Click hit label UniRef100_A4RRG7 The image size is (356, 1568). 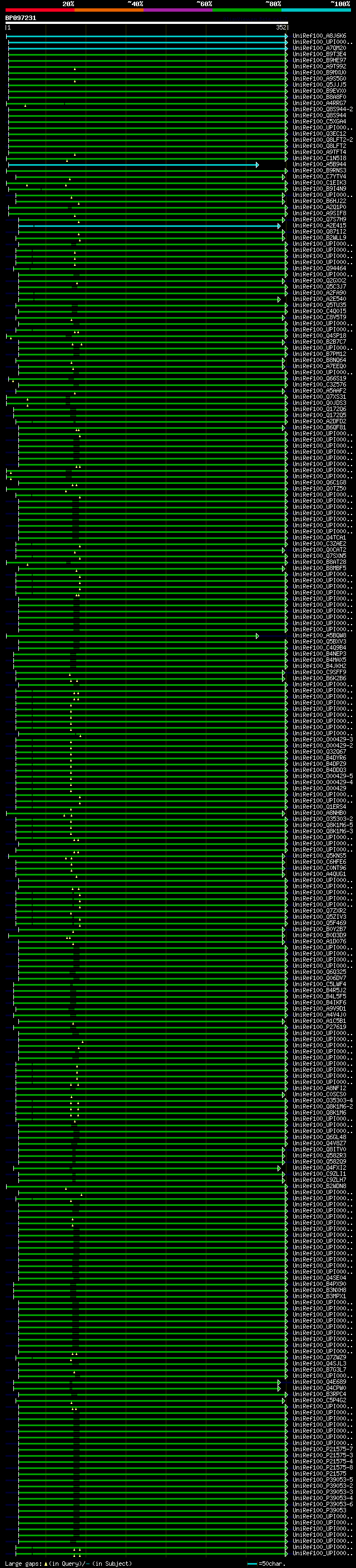(319, 103)
